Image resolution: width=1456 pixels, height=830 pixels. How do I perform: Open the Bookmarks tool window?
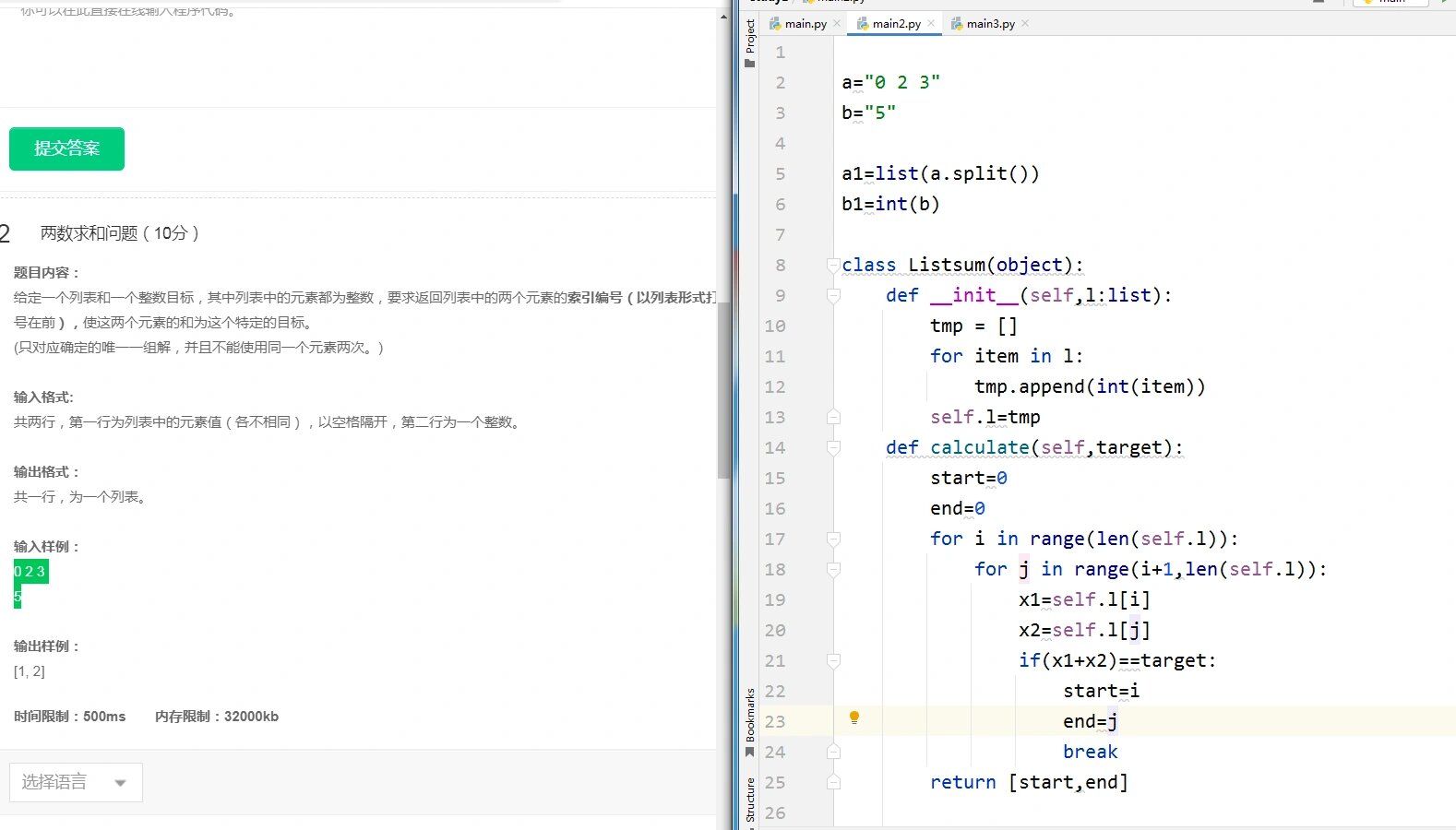pyautogui.click(x=749, y=723)
